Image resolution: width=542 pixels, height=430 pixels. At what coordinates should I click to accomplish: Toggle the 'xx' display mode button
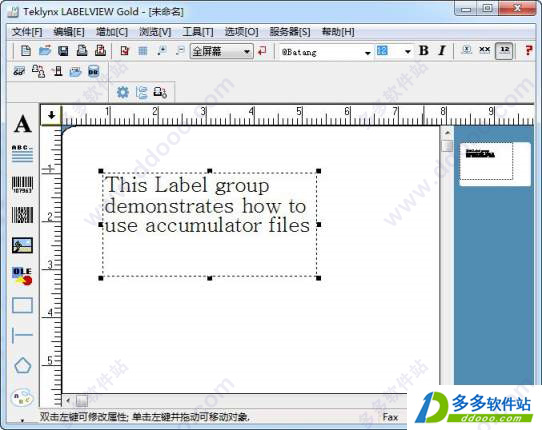[485, 50]
